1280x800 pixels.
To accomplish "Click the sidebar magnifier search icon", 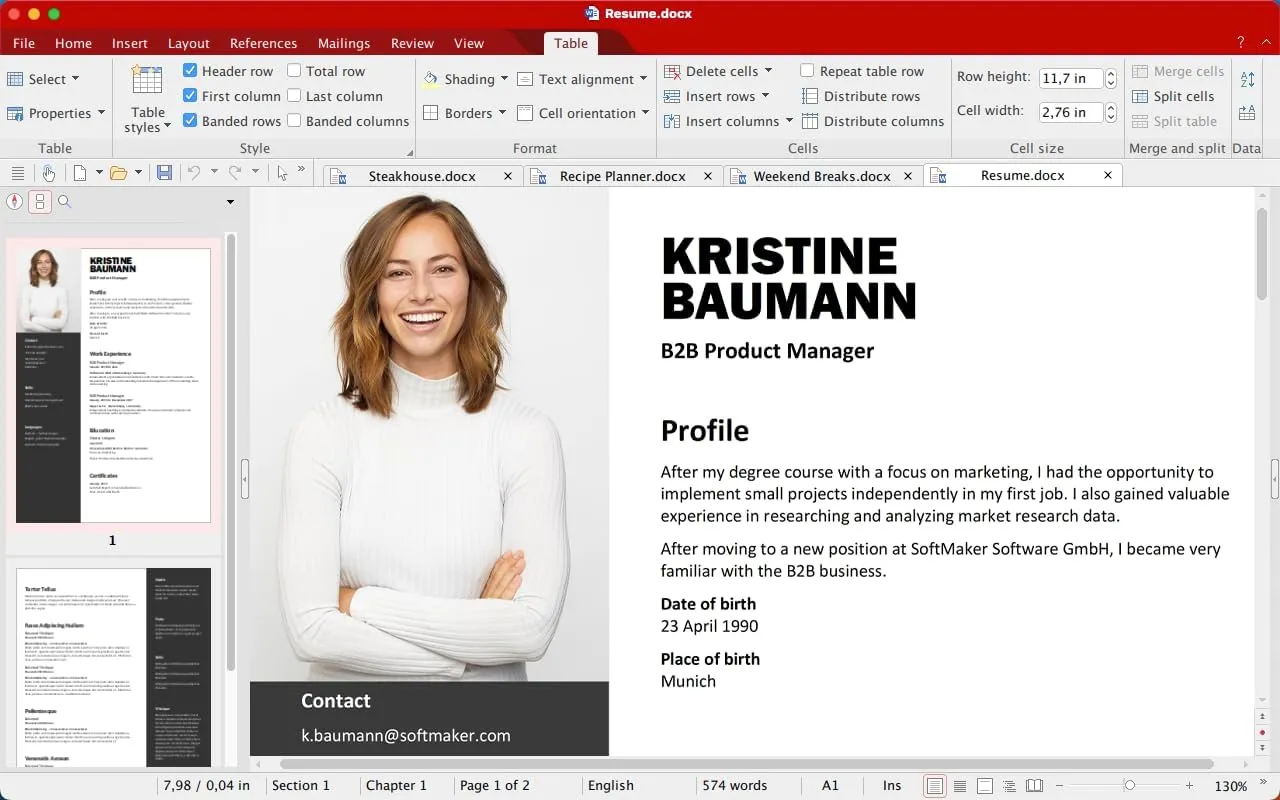I will (65, 201).
